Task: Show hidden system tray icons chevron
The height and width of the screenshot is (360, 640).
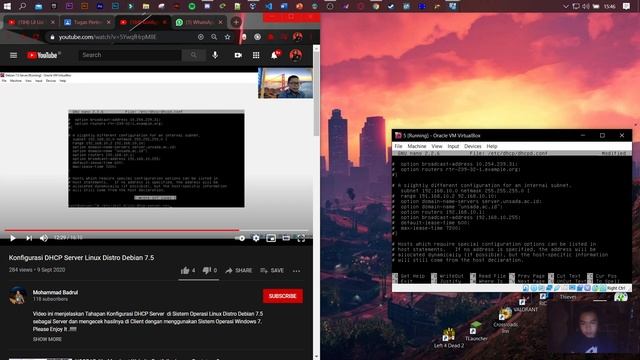Action: (565, 6)
